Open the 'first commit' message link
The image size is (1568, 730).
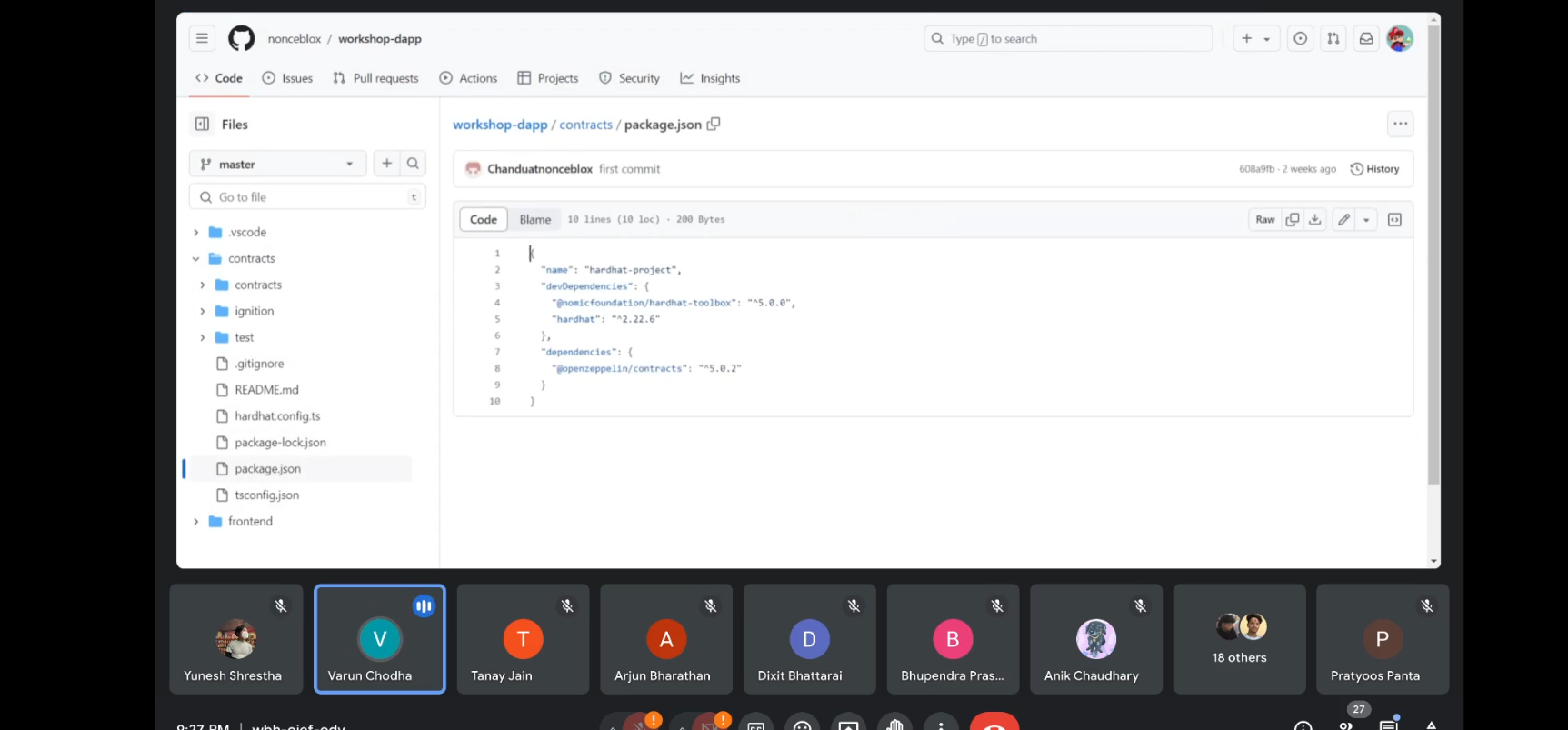629,169
